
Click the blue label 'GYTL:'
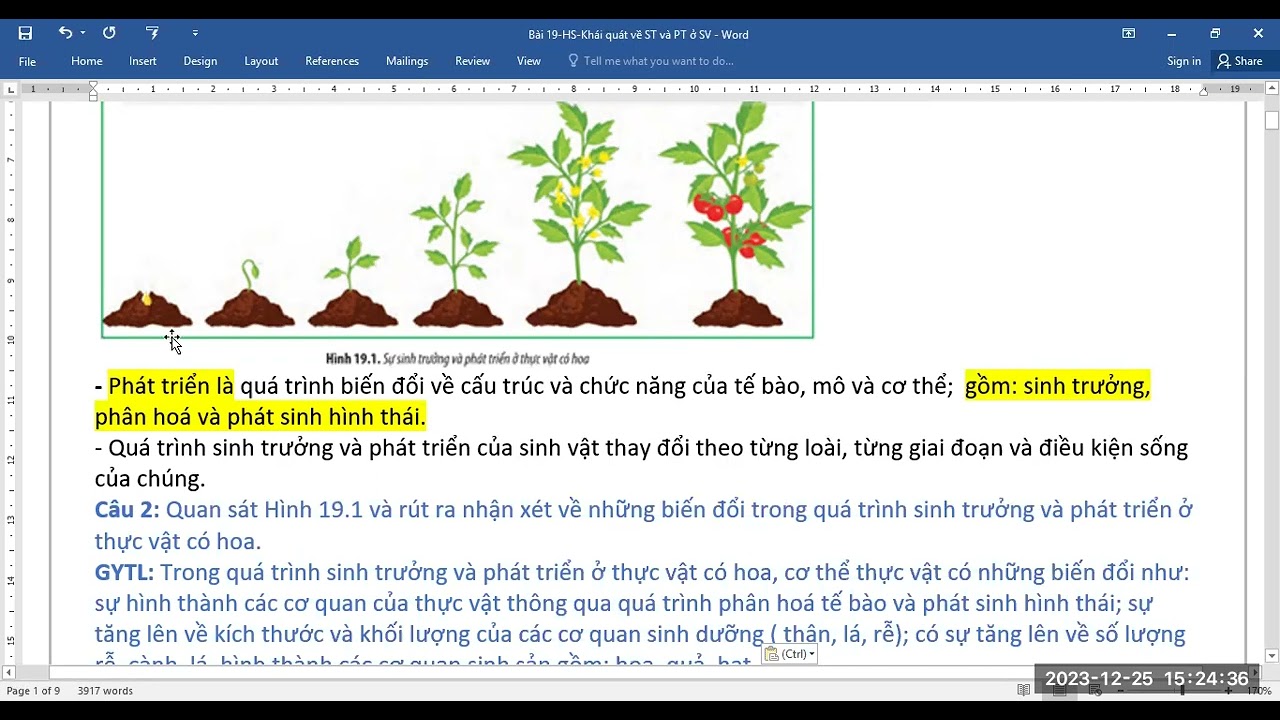coord(124,573)
